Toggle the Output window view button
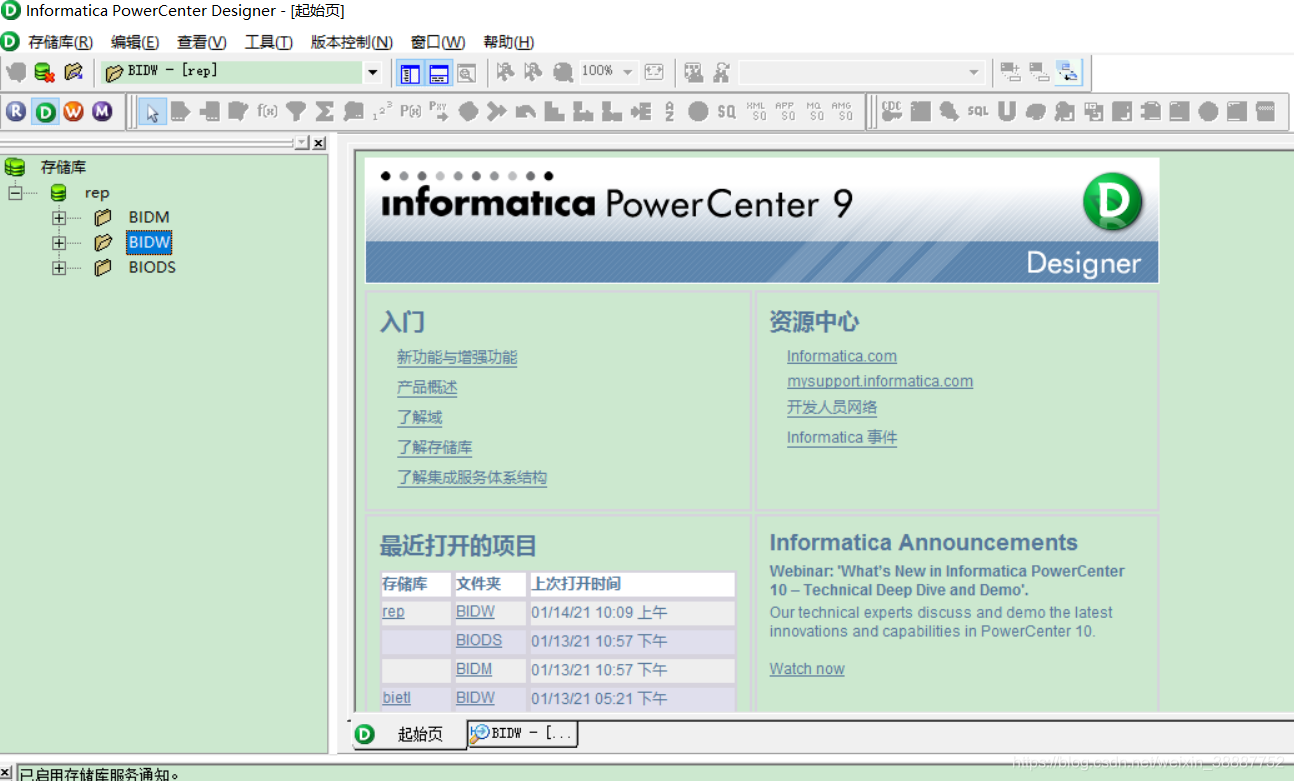 [439, 73]
